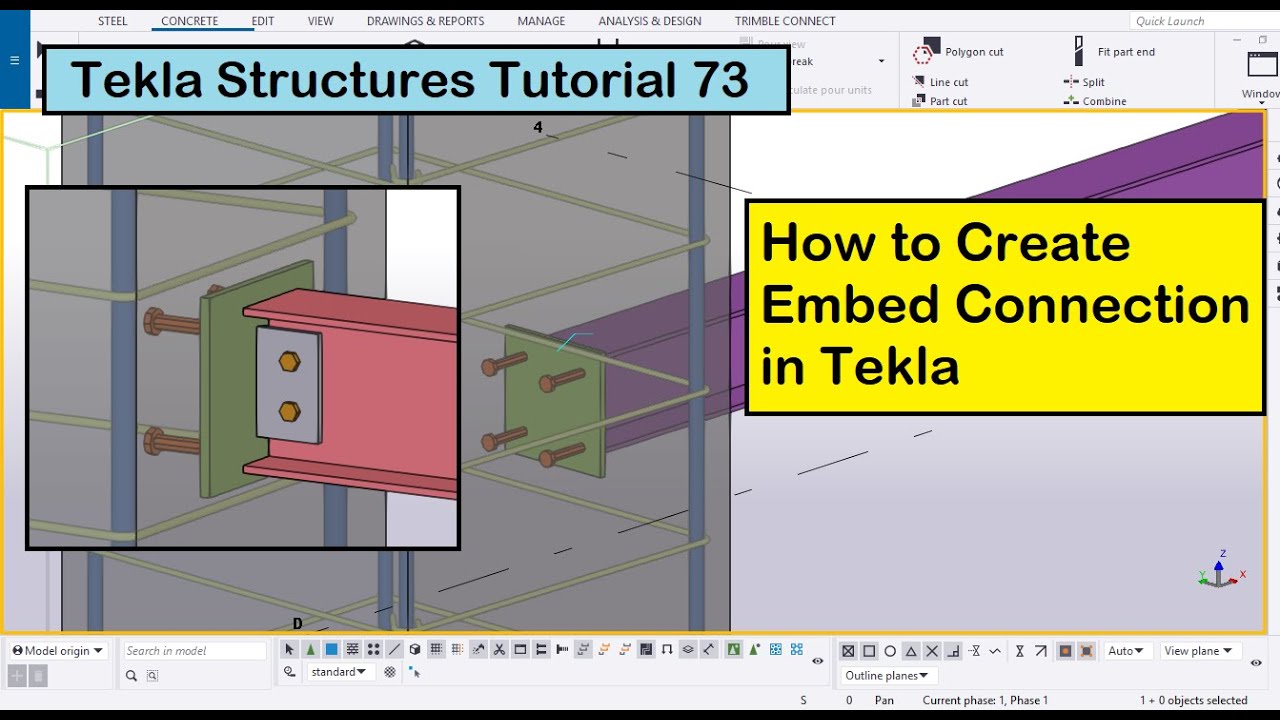
Task: Click the Snap to any position icon
Action: 995,651
